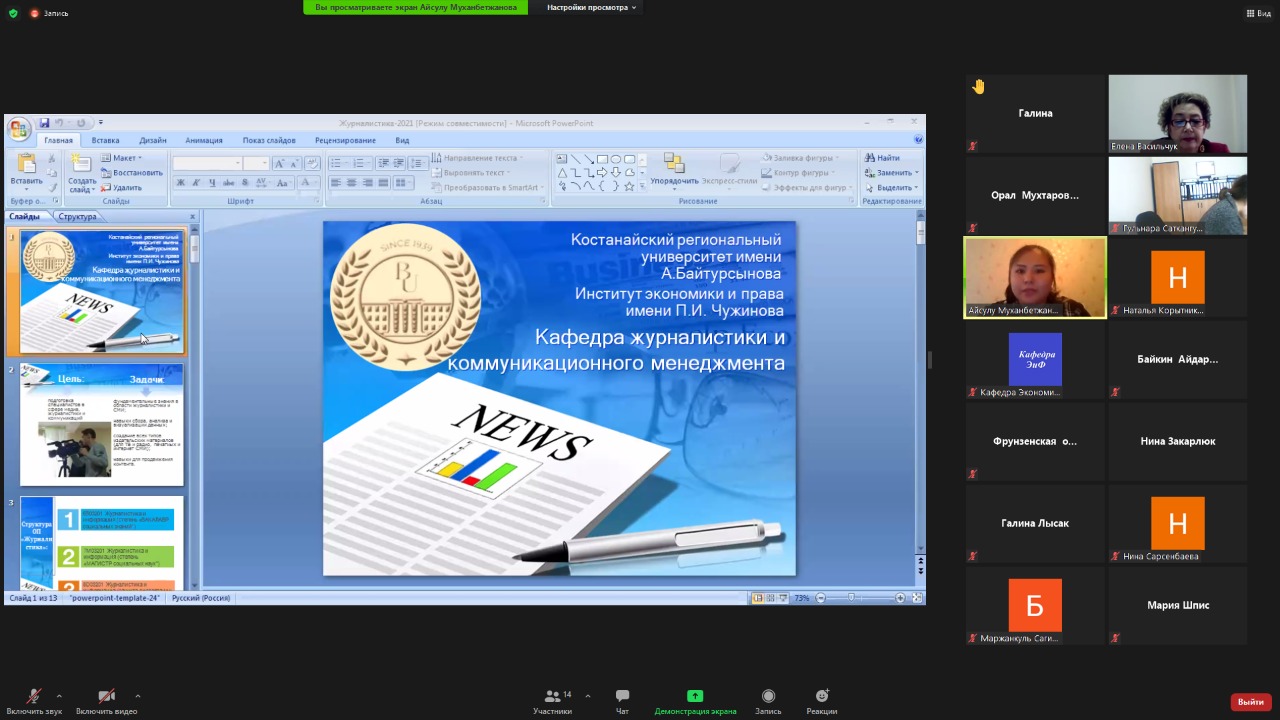The height and width of the screenshot is (720, 1280).
Task: Click the Упорядочить arrange button
Action: coord(674,170)
